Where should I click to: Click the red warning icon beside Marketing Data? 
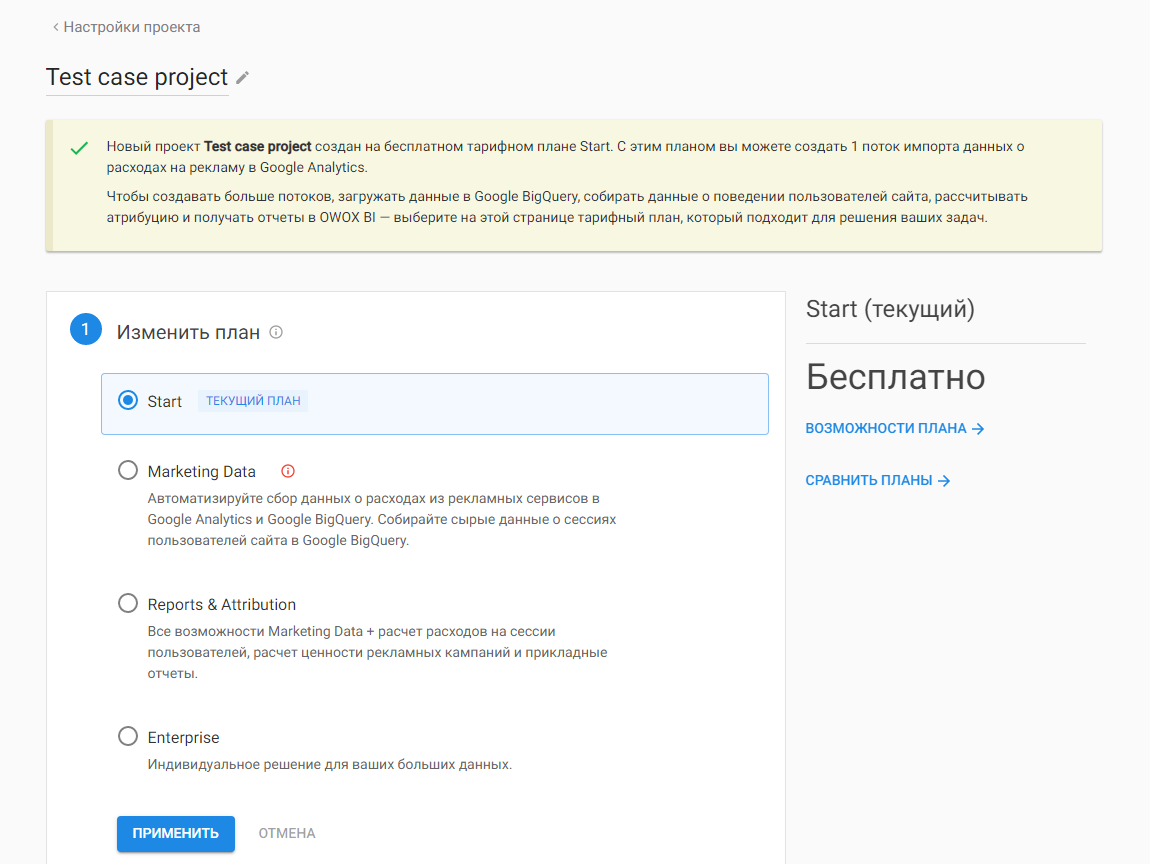coord(288,471)
